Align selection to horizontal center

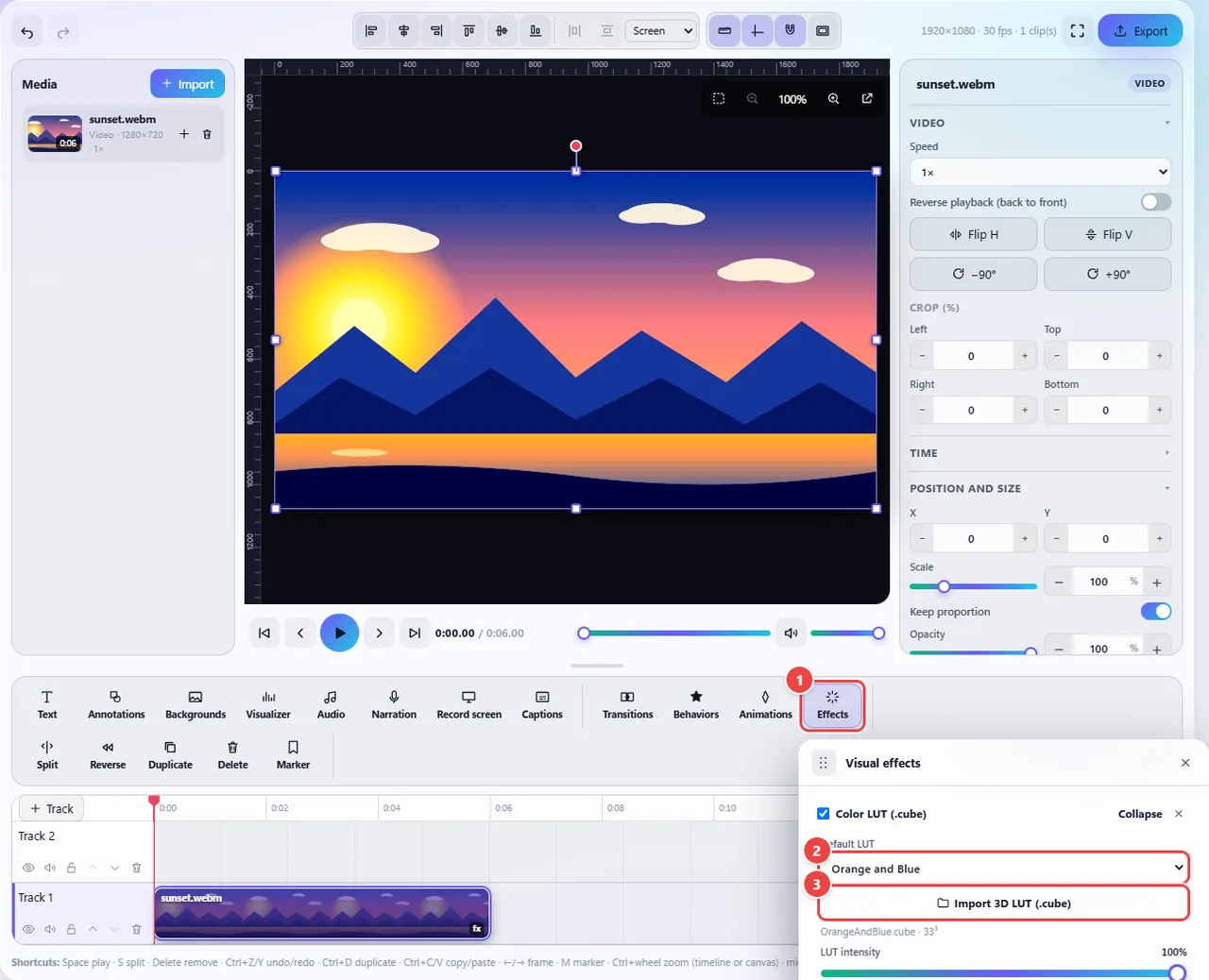[403, 31]
